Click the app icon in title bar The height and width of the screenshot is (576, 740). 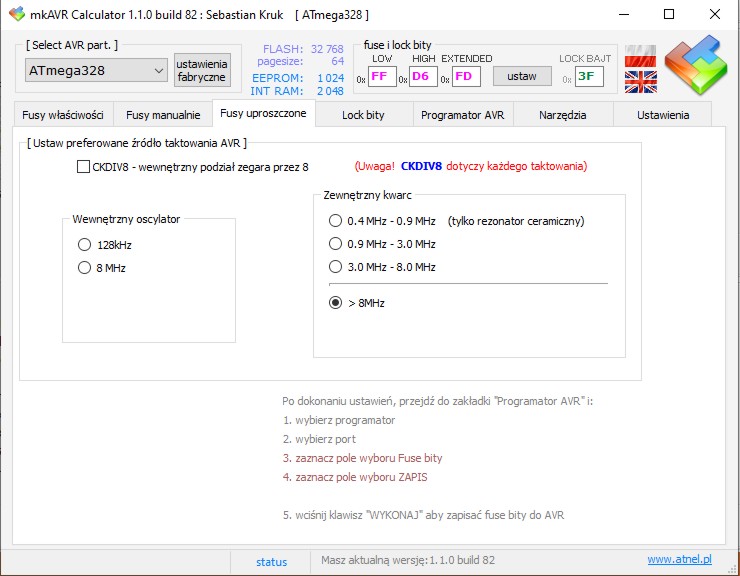[16, 14]
